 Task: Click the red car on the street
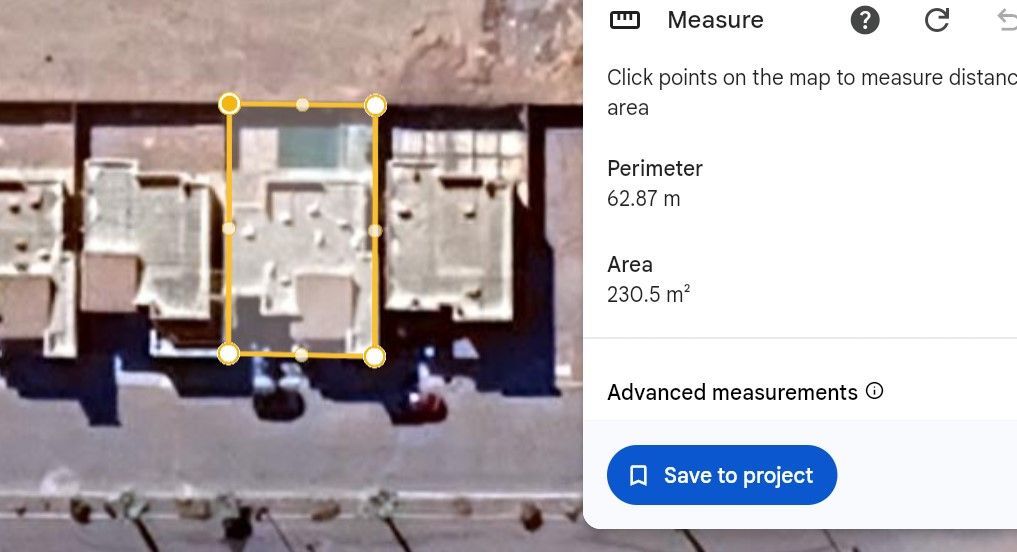pos(424,406)
